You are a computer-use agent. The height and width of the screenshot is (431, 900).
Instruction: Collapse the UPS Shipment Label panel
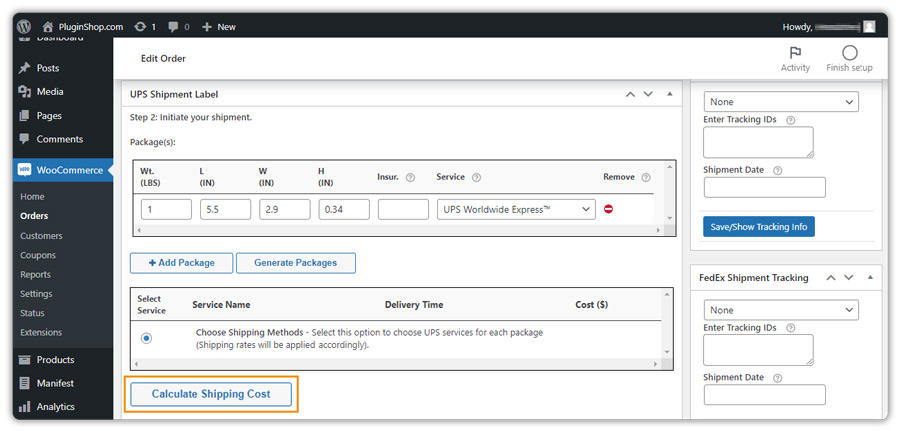pyautogui.click(x=669, y=94)
